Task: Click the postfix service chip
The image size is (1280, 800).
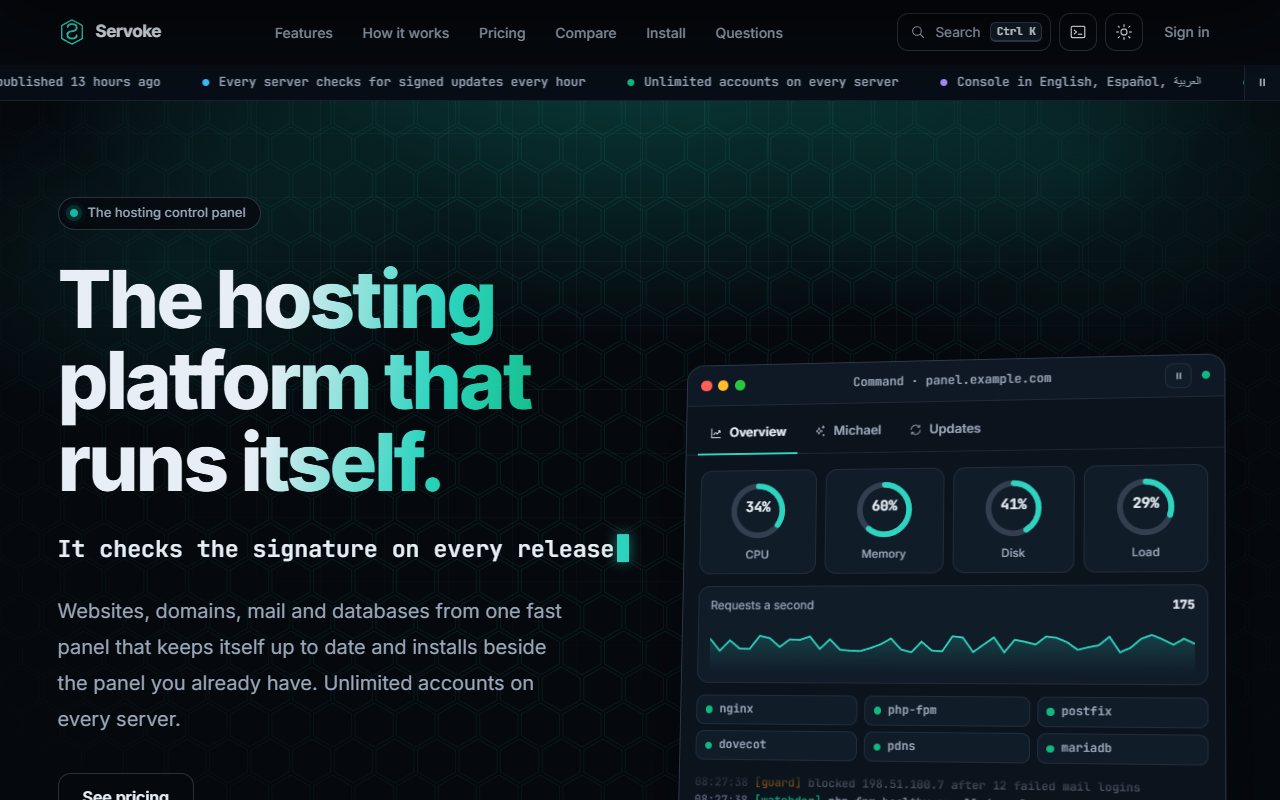Action: (x=1122, y=712)
